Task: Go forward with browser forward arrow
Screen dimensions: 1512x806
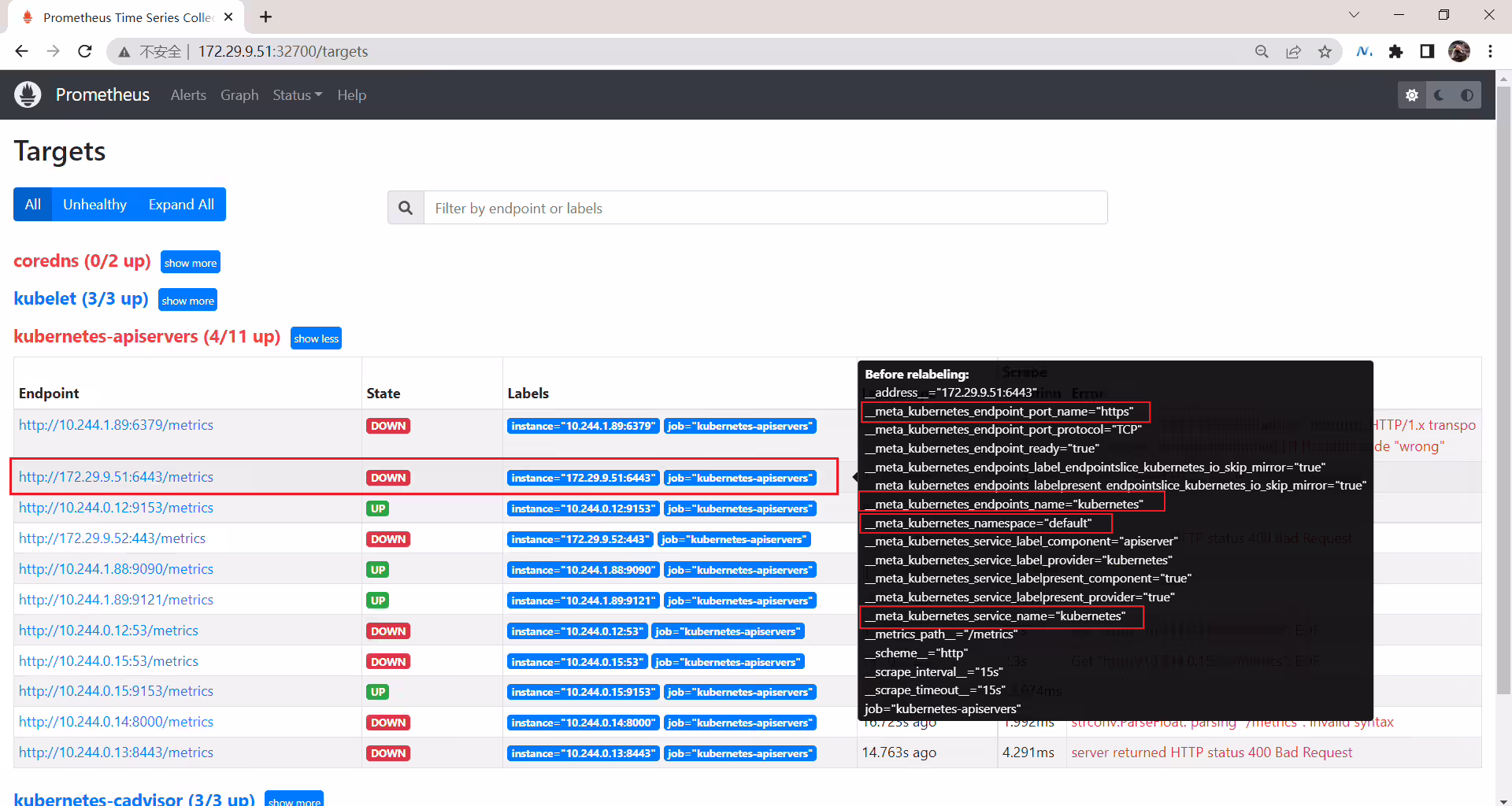Action: [53, 51]
